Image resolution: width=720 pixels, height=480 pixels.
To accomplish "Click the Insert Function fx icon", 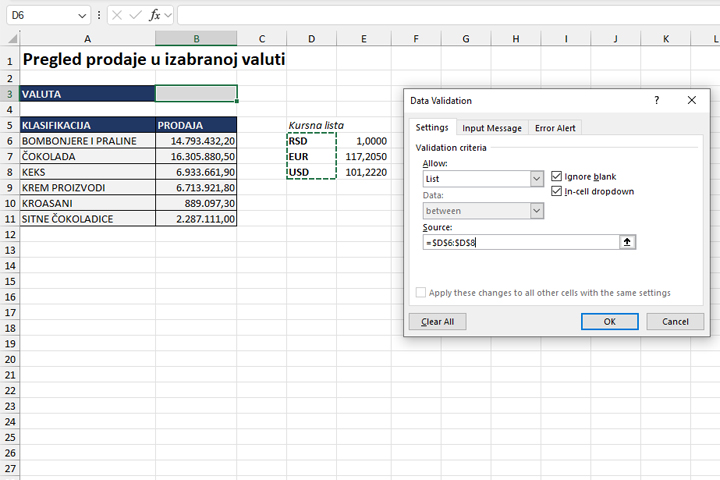I will pyautogui.click(x=155, y=15).
